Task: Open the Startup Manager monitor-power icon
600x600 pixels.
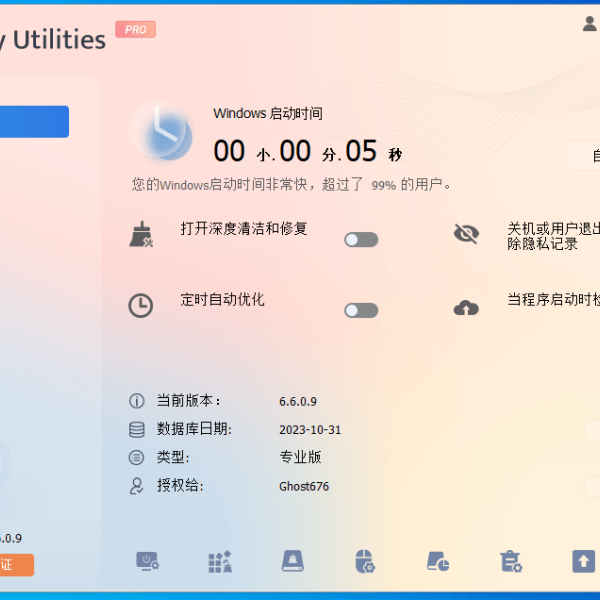Action: click(x=147, y=561)
